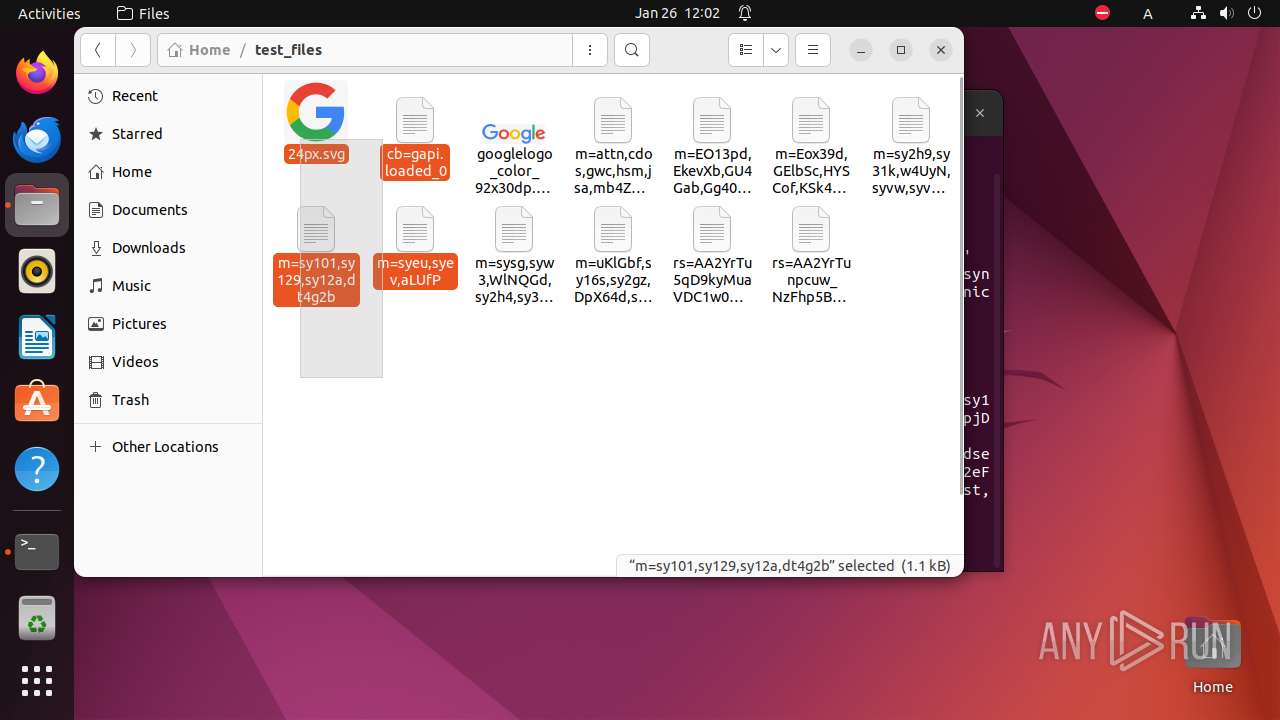Viewport: 1280px width, 720px height.
Task: Switch to Terminal in the dock
Action: tap(37, 551)
